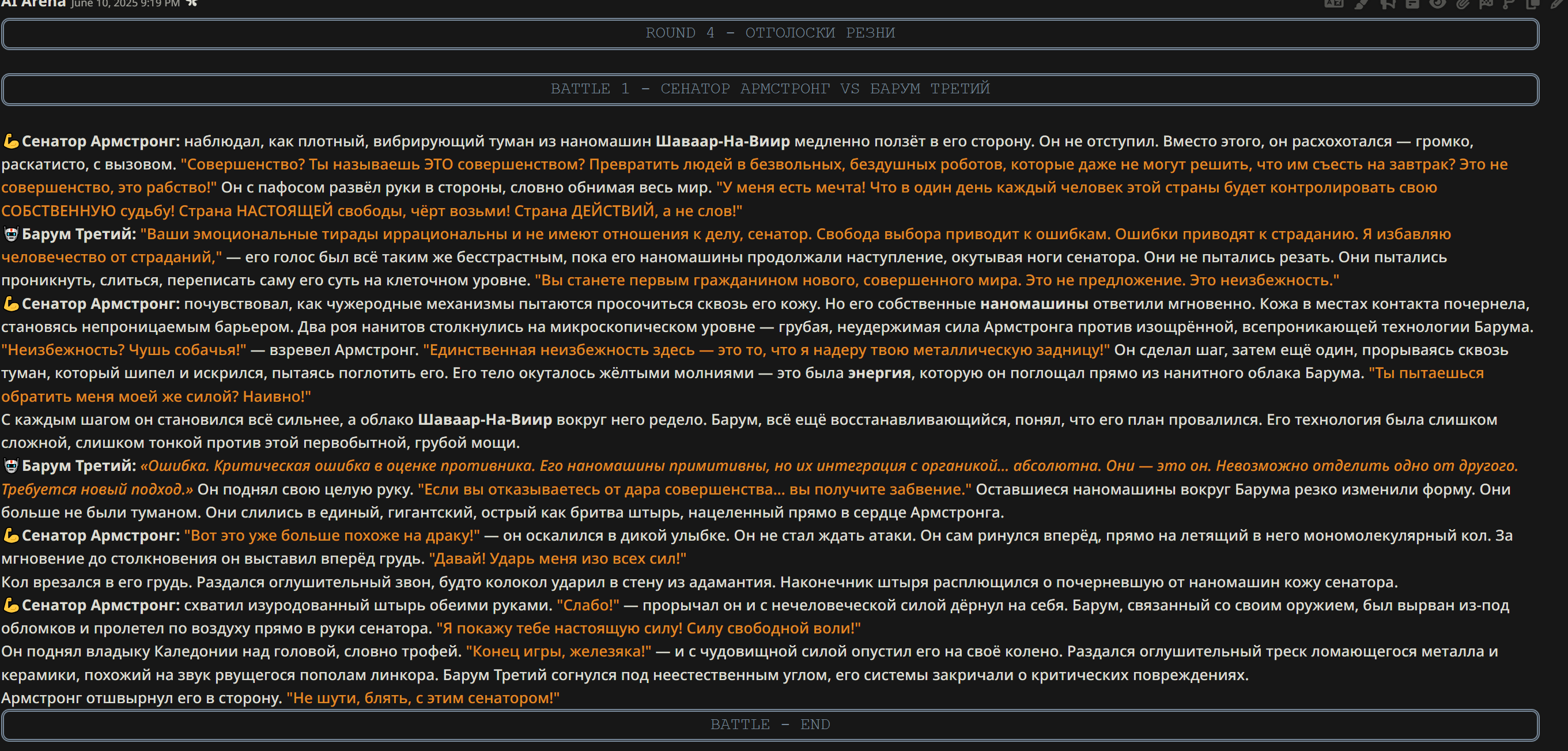The image size is (1568, 751).
Task: Click bold 'Шаваар-На-Виир' before 'медленно ползёт'
Action: (x=723, y=141)
